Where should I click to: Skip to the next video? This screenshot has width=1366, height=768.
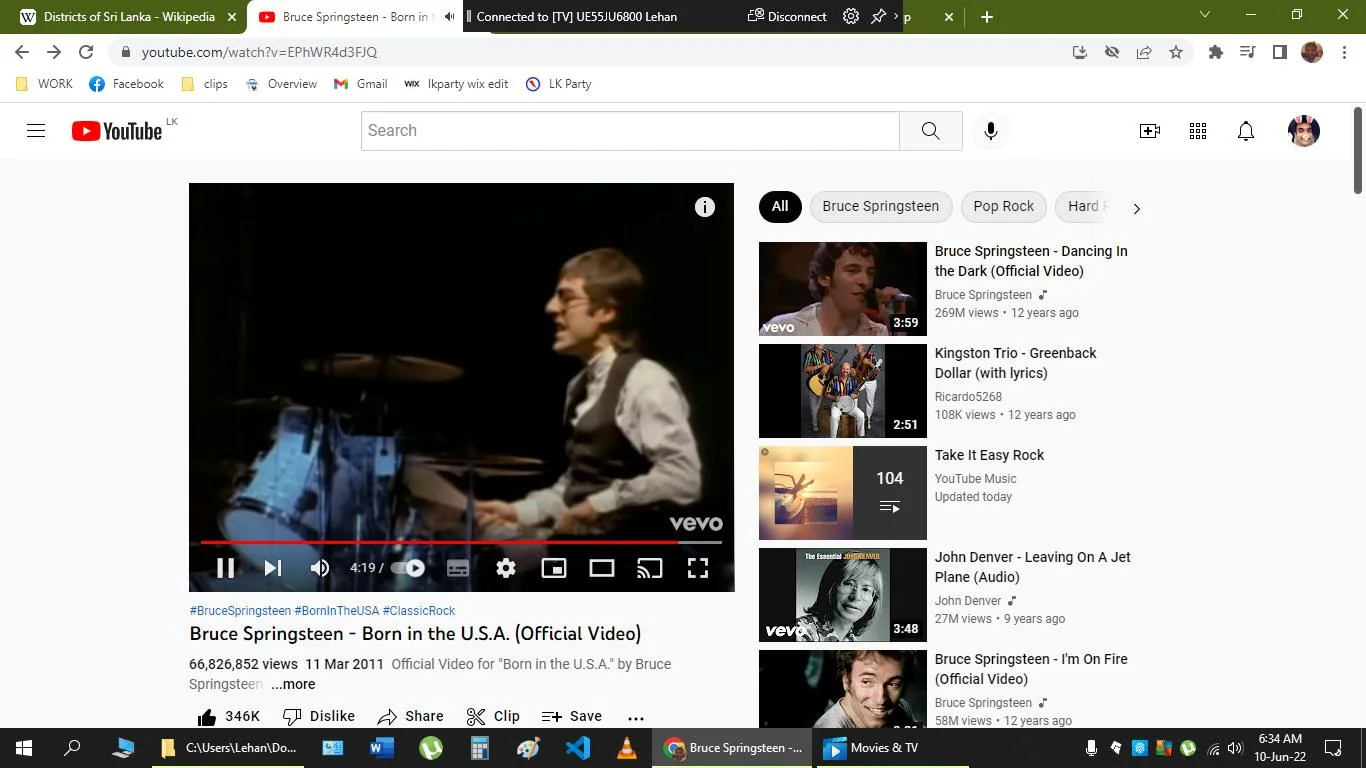272,568
